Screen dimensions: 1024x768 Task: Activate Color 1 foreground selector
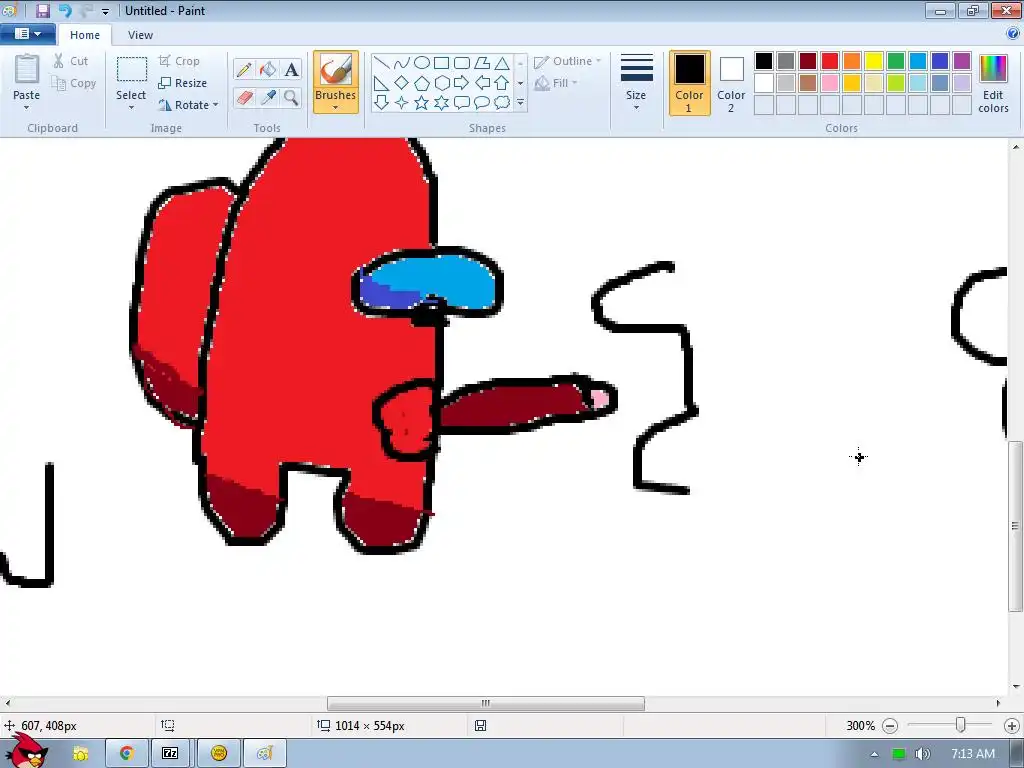690,83
